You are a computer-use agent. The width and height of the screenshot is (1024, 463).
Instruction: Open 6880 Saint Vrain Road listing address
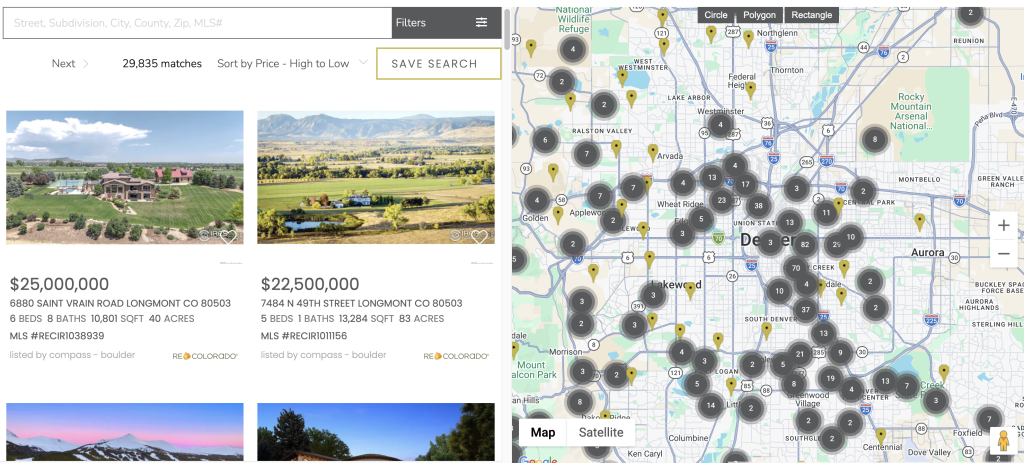120,303
